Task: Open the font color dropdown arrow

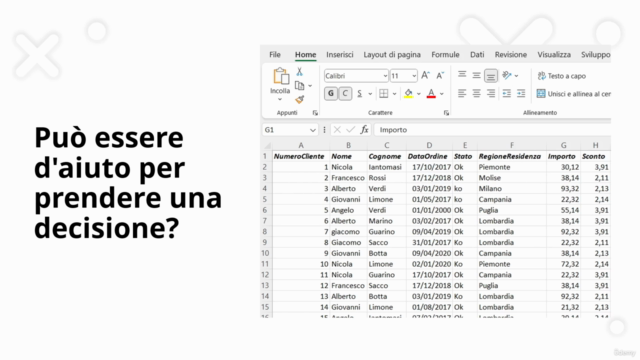Action: click(x=442, y=94)
